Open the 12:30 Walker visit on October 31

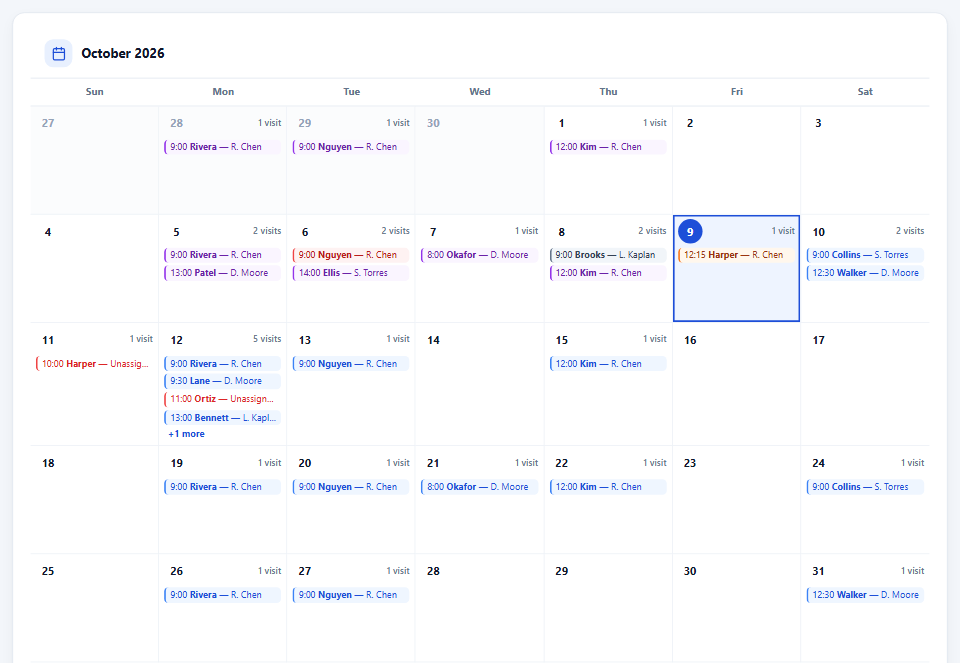[x=865, y=594]
